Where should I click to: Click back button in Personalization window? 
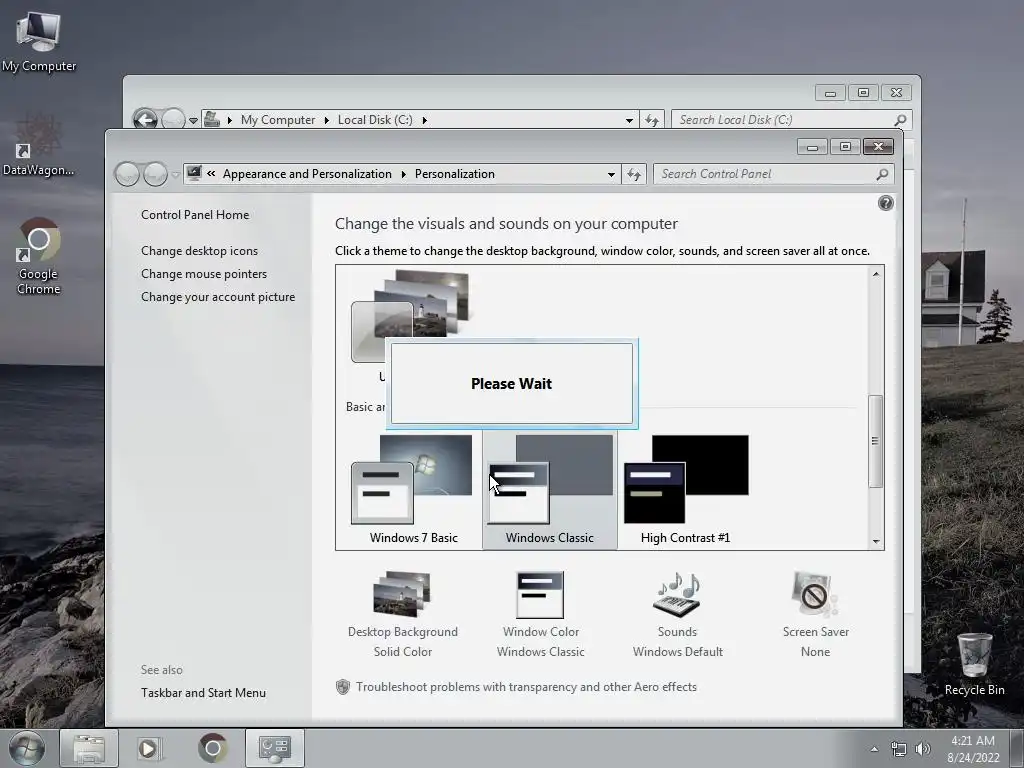[127, 174]
